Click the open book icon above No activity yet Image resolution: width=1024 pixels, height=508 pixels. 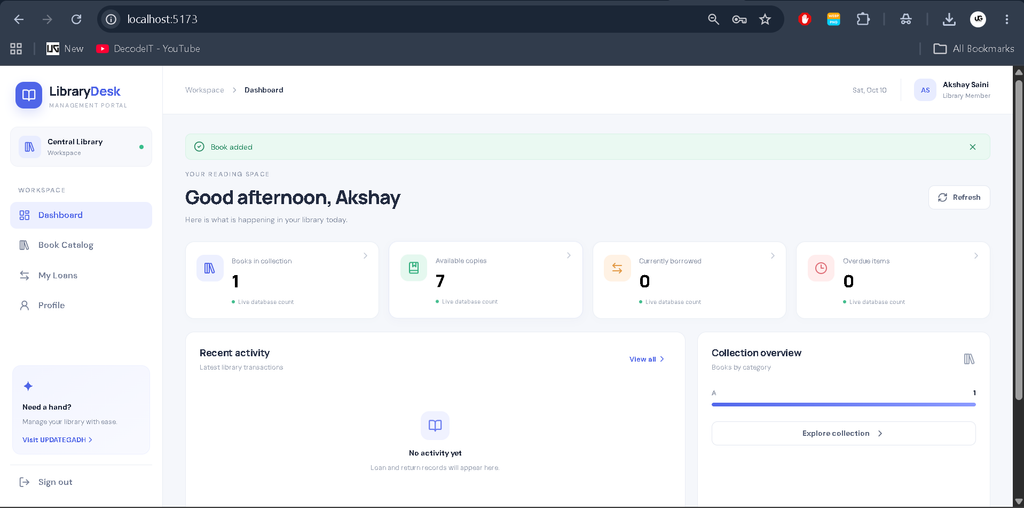click(435, 426)
